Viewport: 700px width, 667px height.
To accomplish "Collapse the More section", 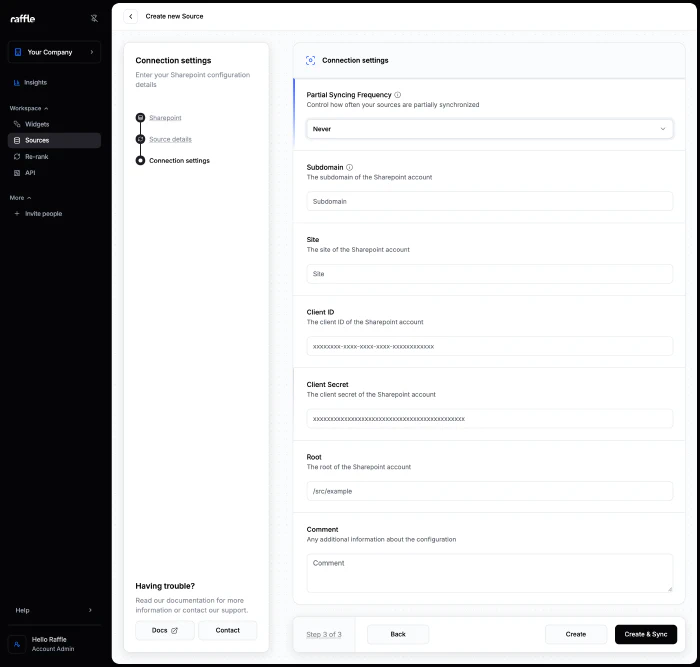I will 20,198.
